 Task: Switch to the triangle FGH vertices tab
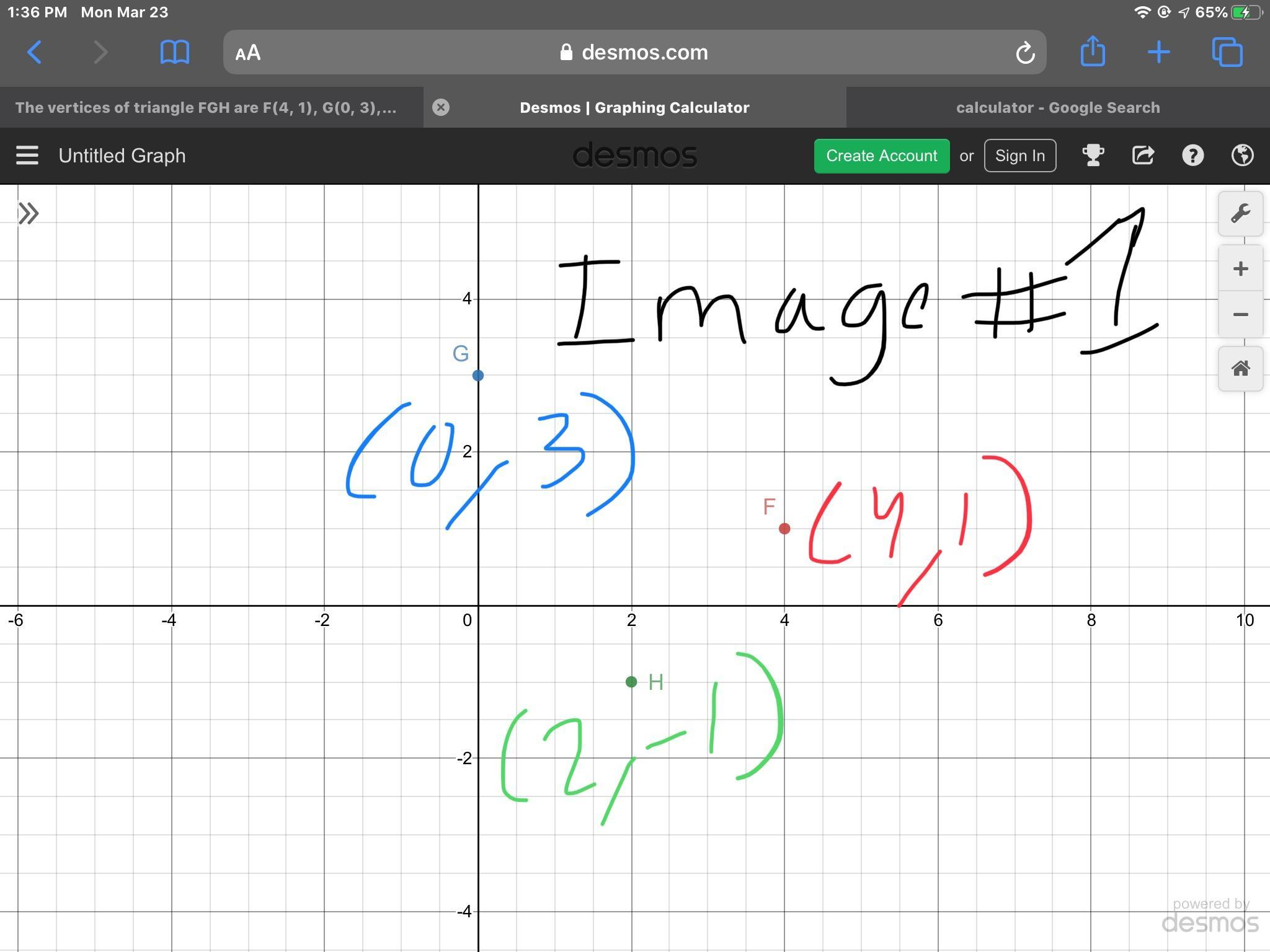pyautogui.click(x=206, y=108)
